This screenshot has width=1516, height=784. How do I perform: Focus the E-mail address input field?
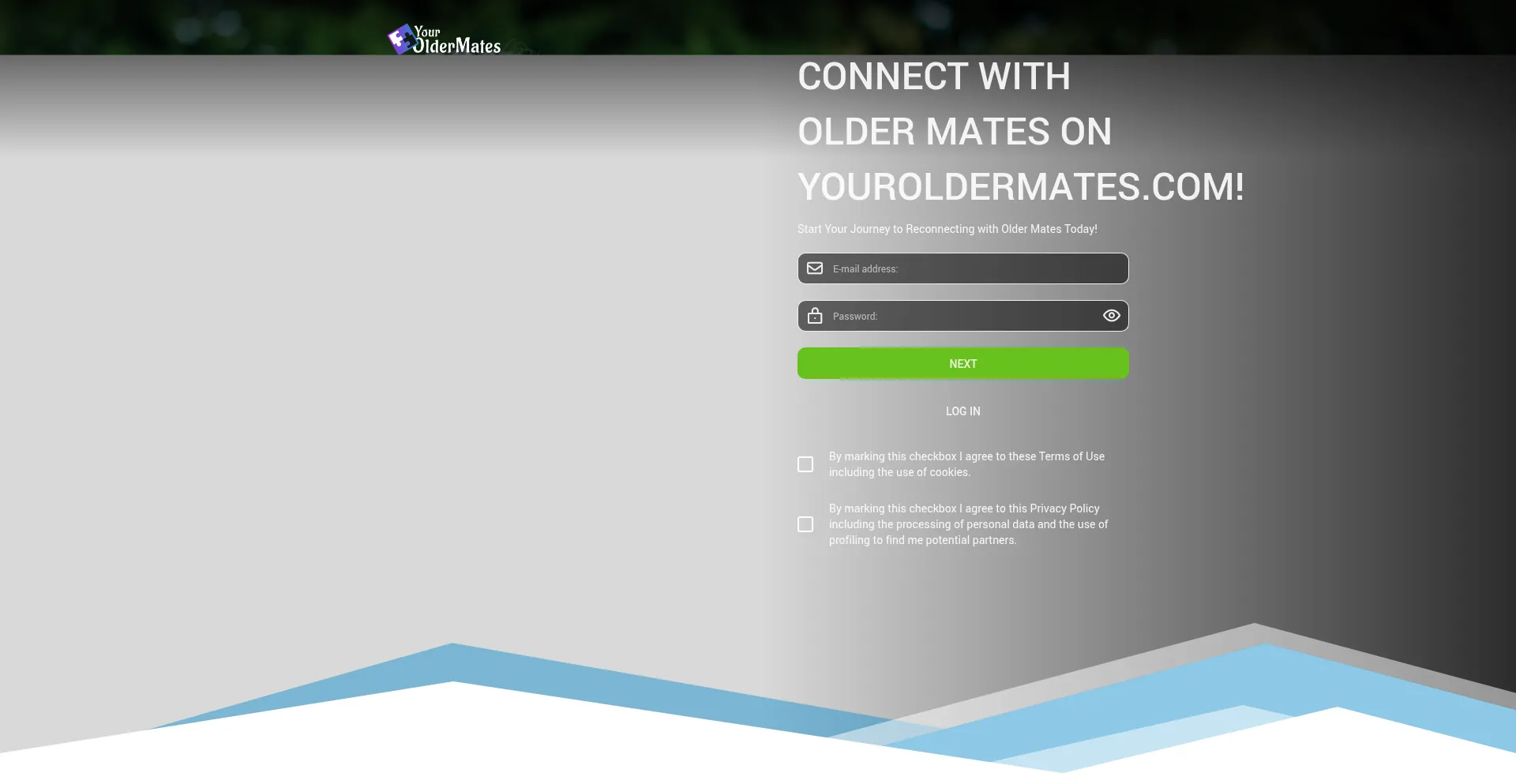[971, 268]
